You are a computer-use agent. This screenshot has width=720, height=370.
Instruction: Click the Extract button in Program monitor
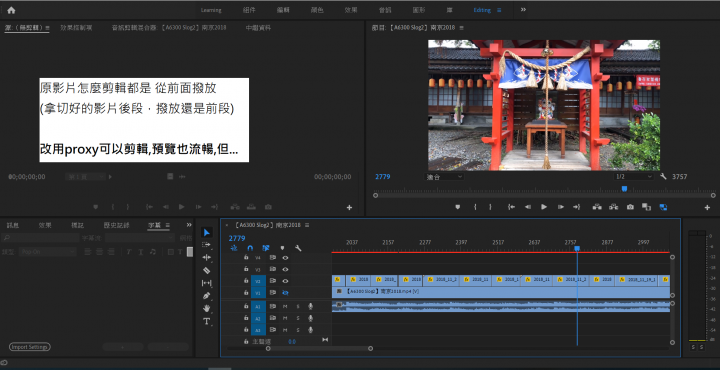(x=613, y=207)
